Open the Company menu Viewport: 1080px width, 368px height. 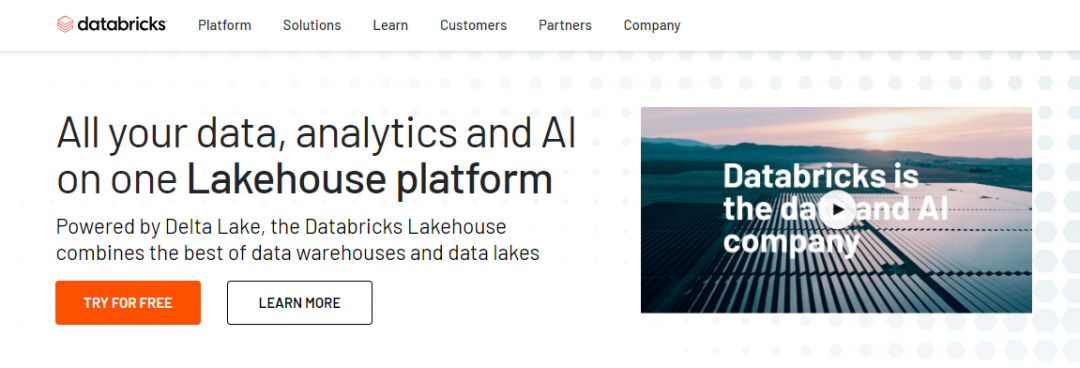[652, 25]
